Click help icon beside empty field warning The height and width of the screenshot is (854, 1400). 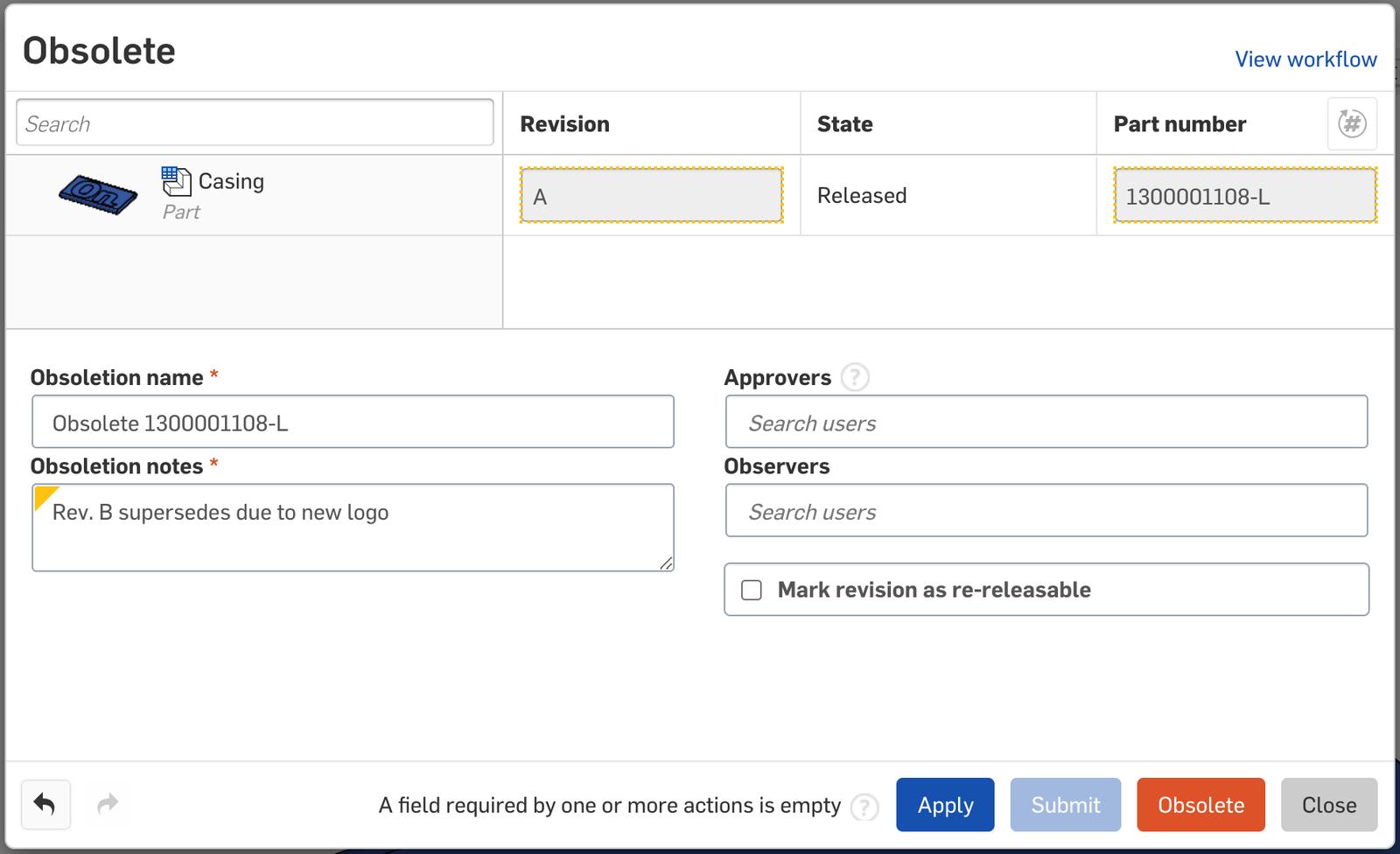(x=864, y=807)
